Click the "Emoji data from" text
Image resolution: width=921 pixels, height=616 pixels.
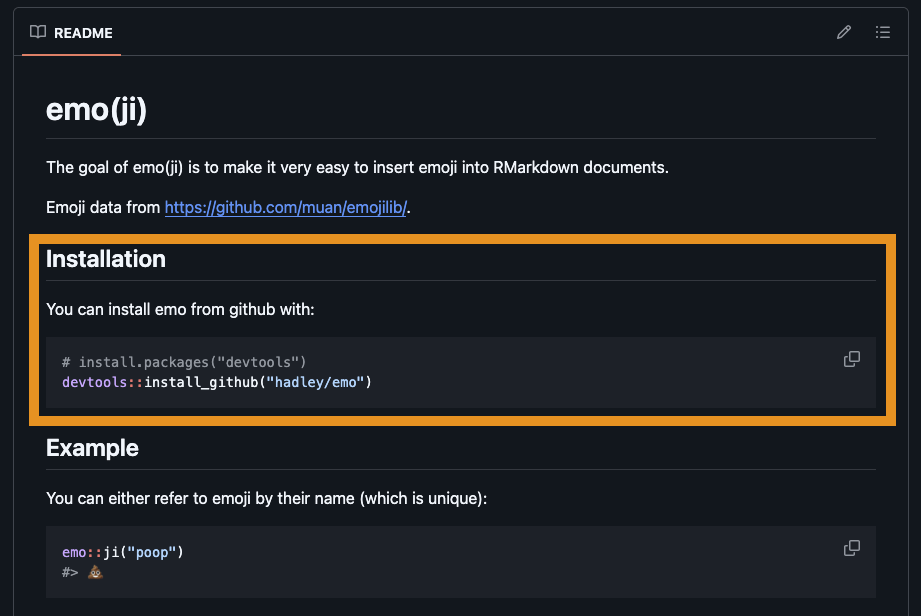click(103, 208)
